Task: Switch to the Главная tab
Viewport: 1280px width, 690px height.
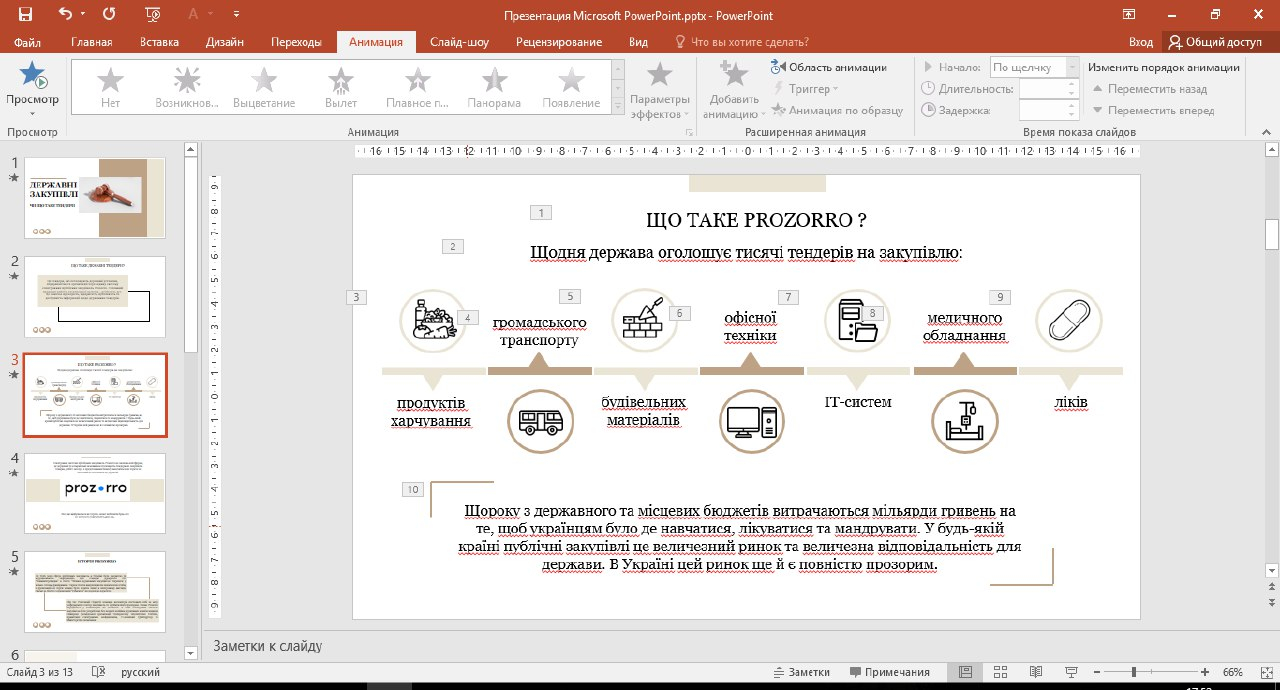Action: 92,42
